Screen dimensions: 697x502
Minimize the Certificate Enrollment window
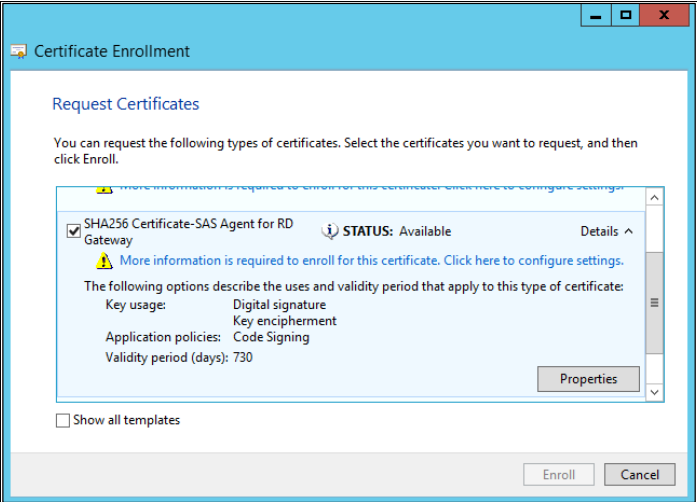tap(596, 16)
